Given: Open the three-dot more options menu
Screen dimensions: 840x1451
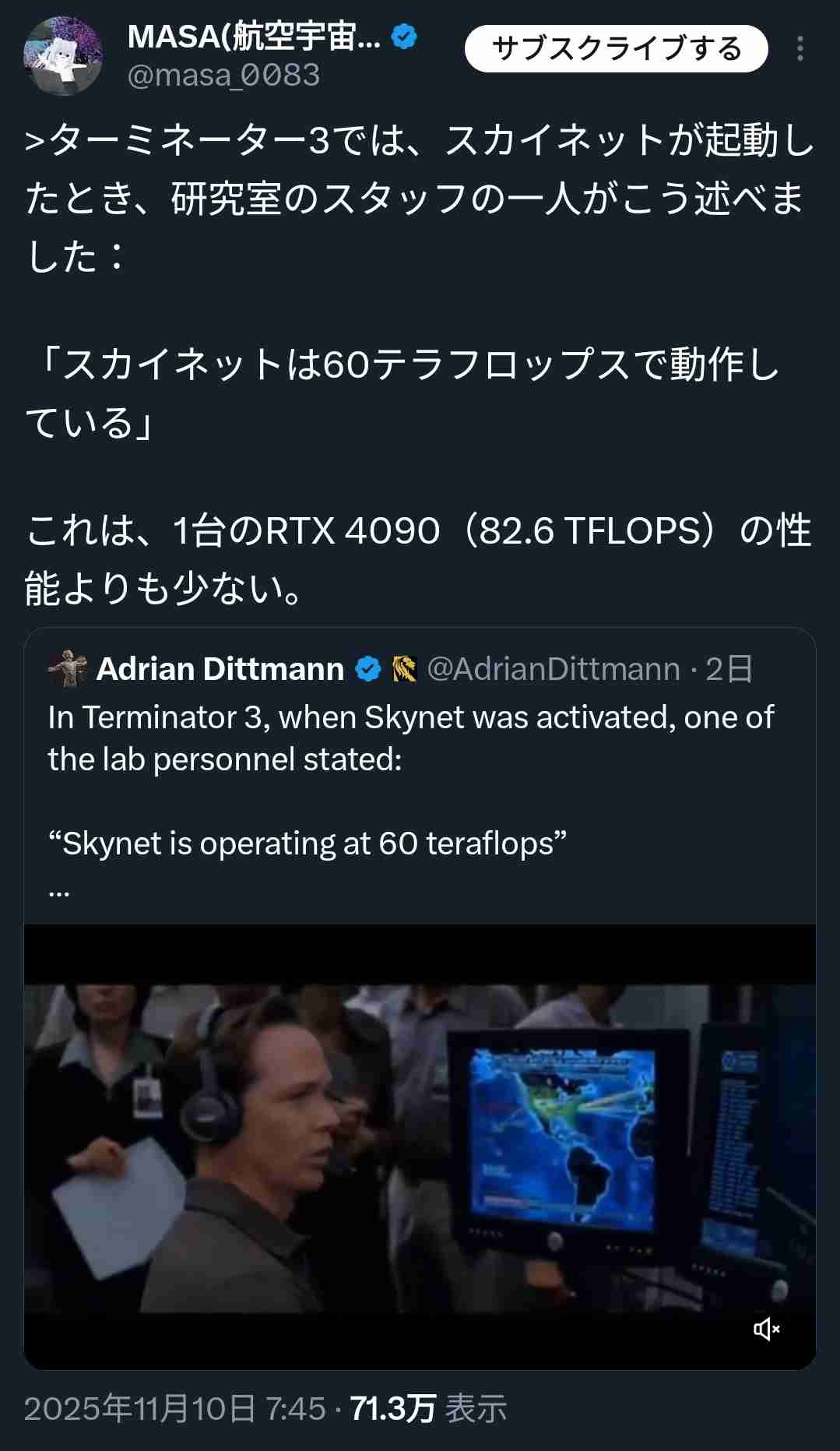Looking at the screenshot, I should pos(800,49).
